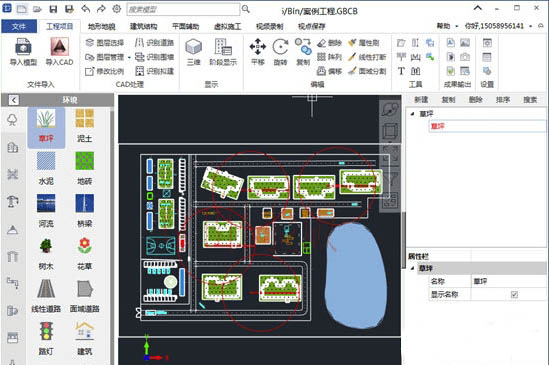Image resolution: width=549 pixels, height=365 pixels.
Task: Select 识别拟建 recognition tool
Action: (x=154, y=71)
